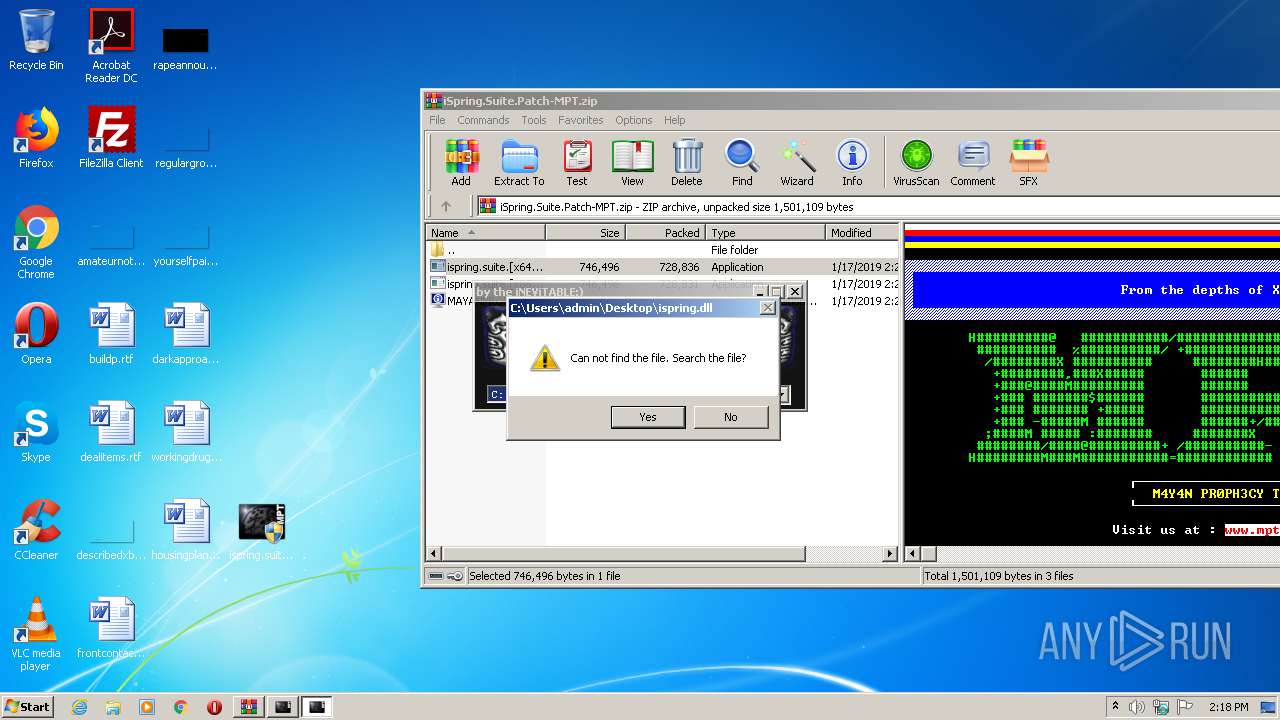Open Windows Media Player in taskbar
Screen dimensions: 1280x720
coord(147,707)
